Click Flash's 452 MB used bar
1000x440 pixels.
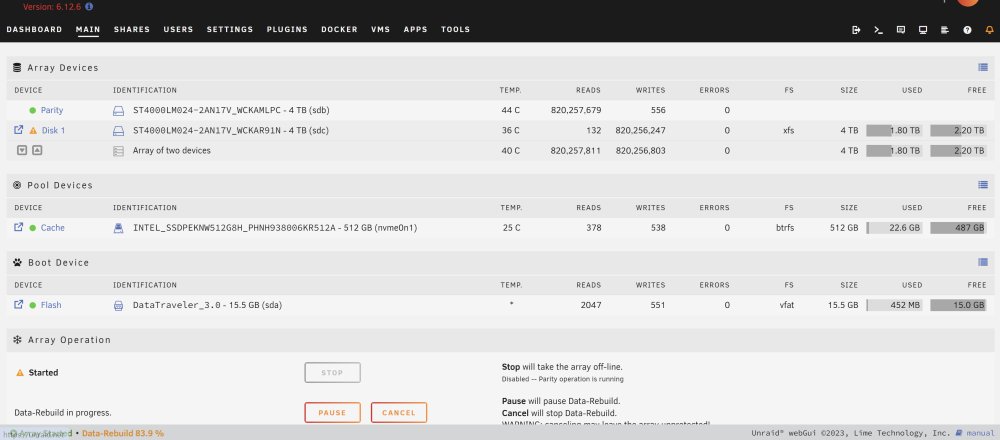pyautogui.click(x=894, y=305)
